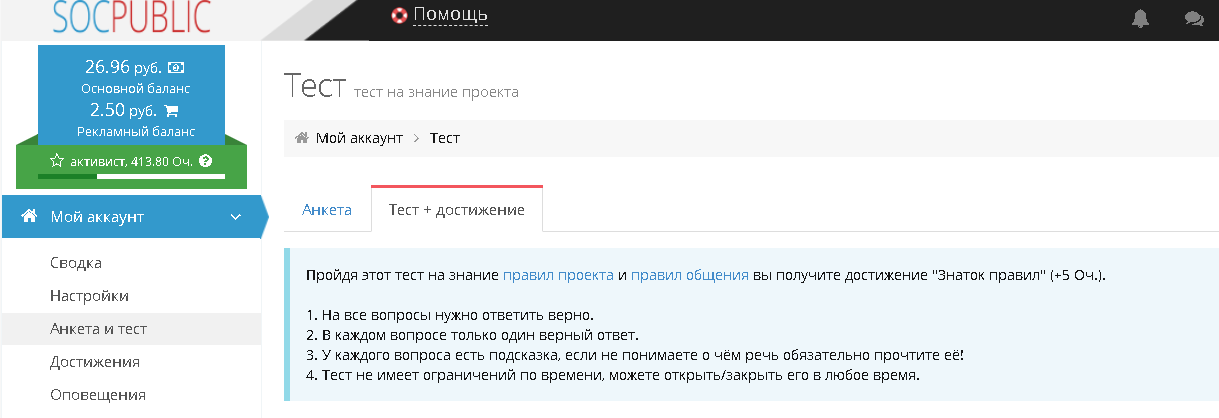
Task: Click the SOCPUBLIC logo
Action: 132,16
